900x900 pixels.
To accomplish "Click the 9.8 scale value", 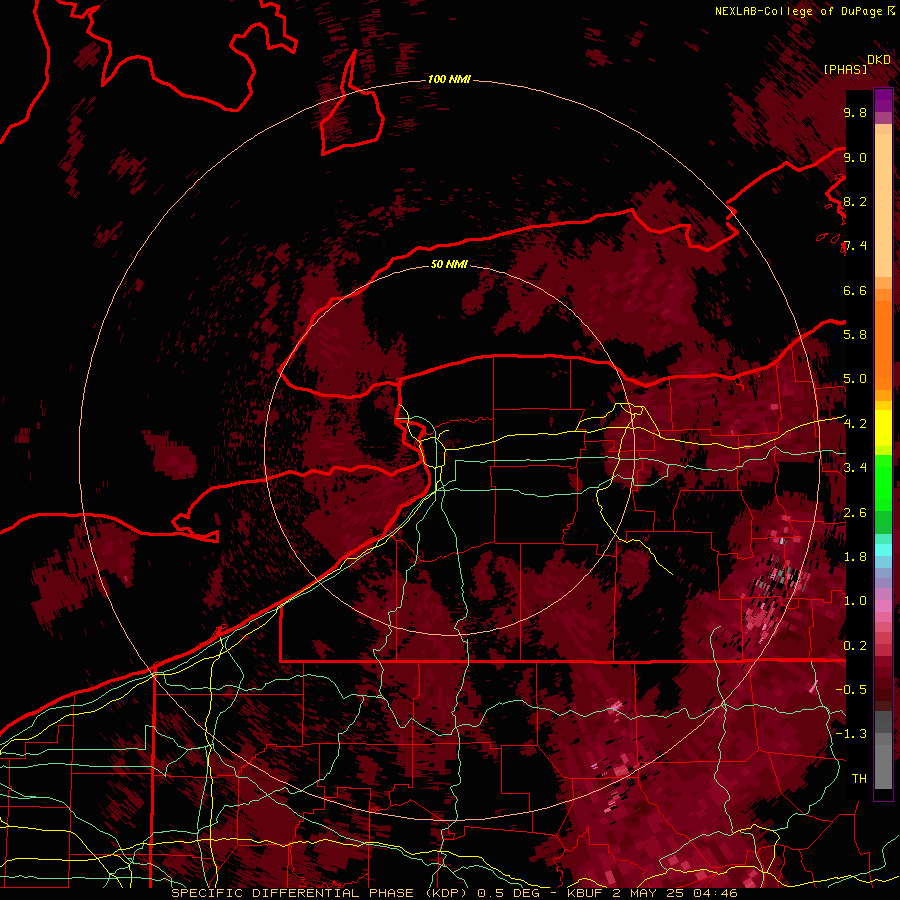I will tap(855, 112).
